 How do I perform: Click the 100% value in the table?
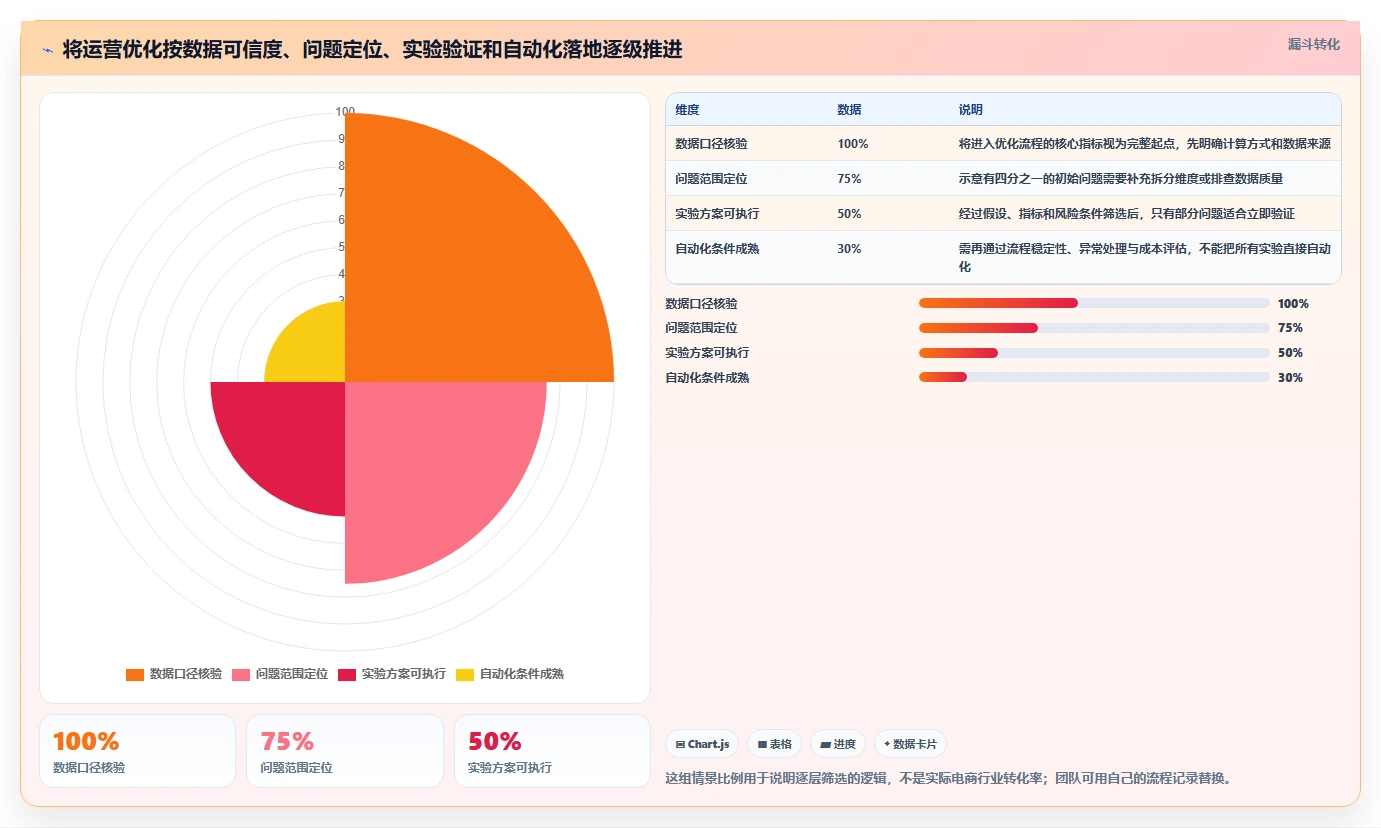[x=853, y=144]
